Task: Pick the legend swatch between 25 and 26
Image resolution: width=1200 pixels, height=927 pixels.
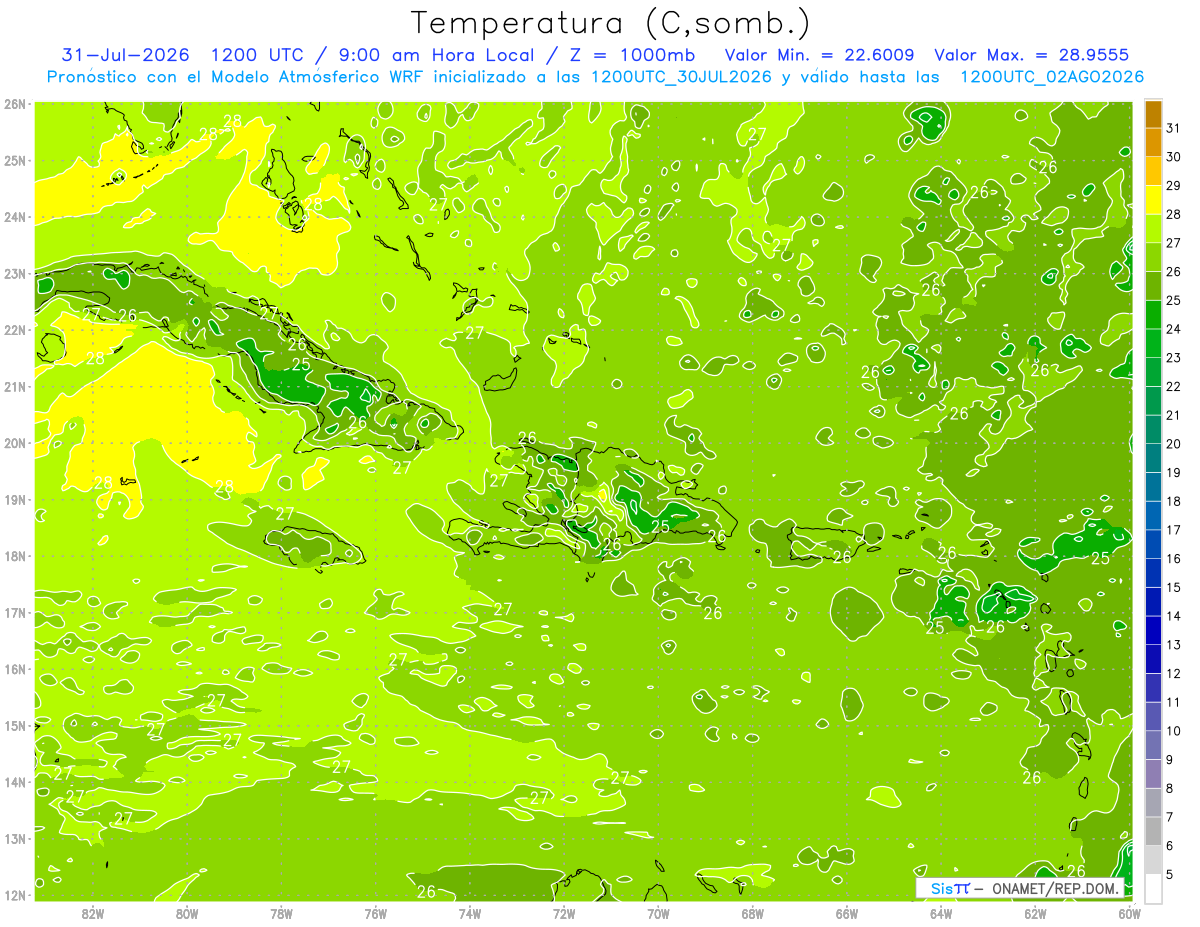Action: [1153, 286]
